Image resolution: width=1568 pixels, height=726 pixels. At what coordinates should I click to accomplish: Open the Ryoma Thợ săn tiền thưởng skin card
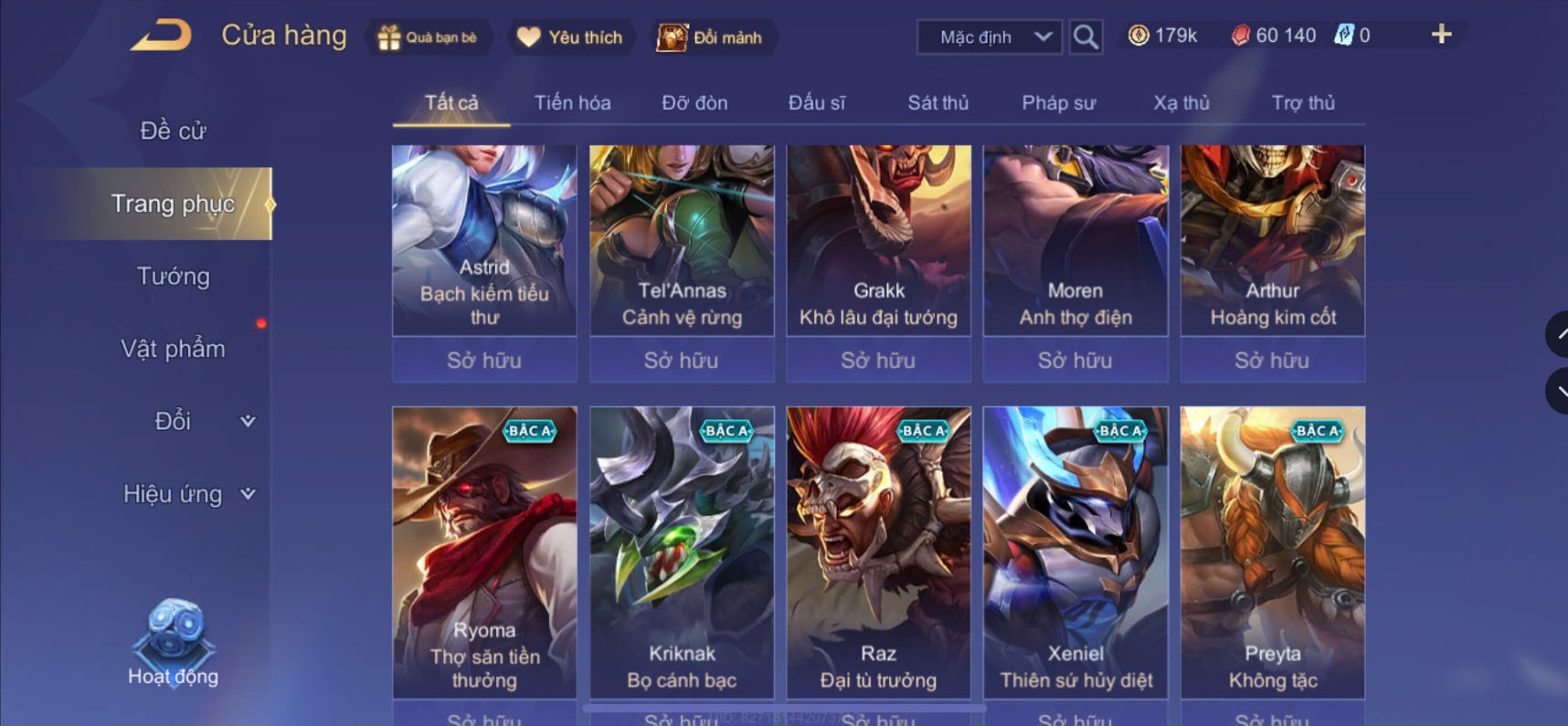click(484, 552)
